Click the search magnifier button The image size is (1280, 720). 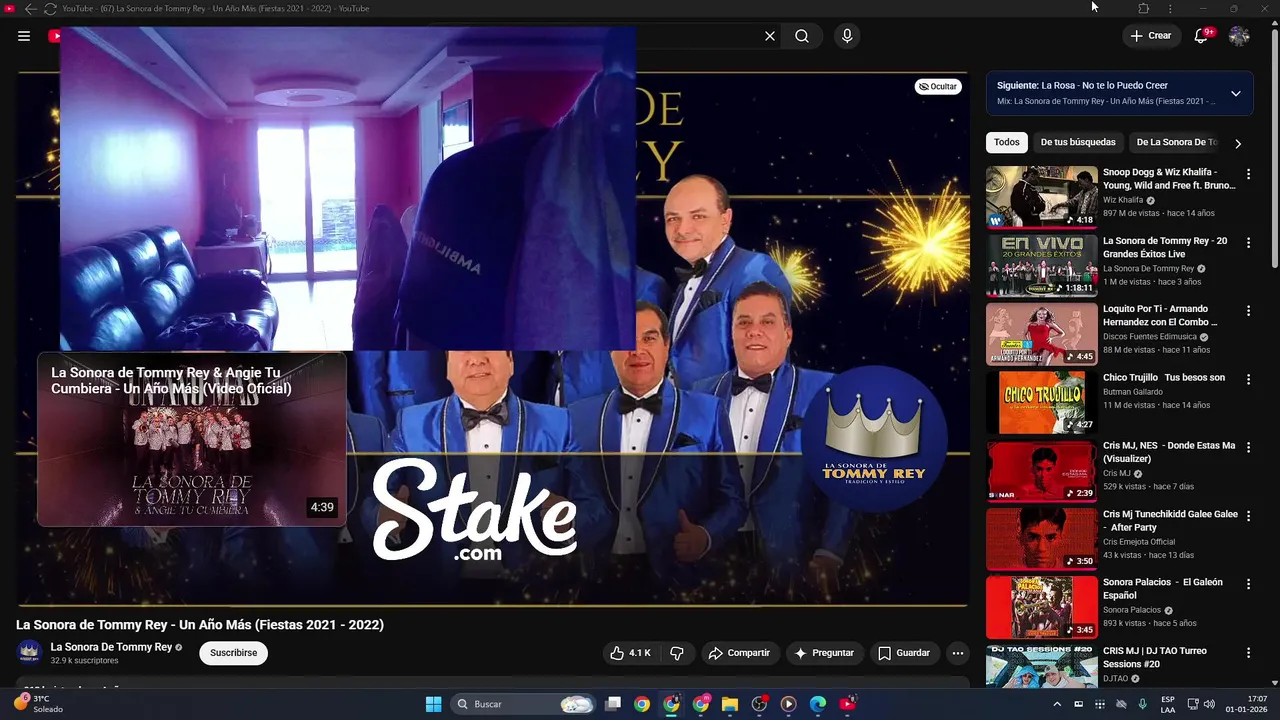802,36
